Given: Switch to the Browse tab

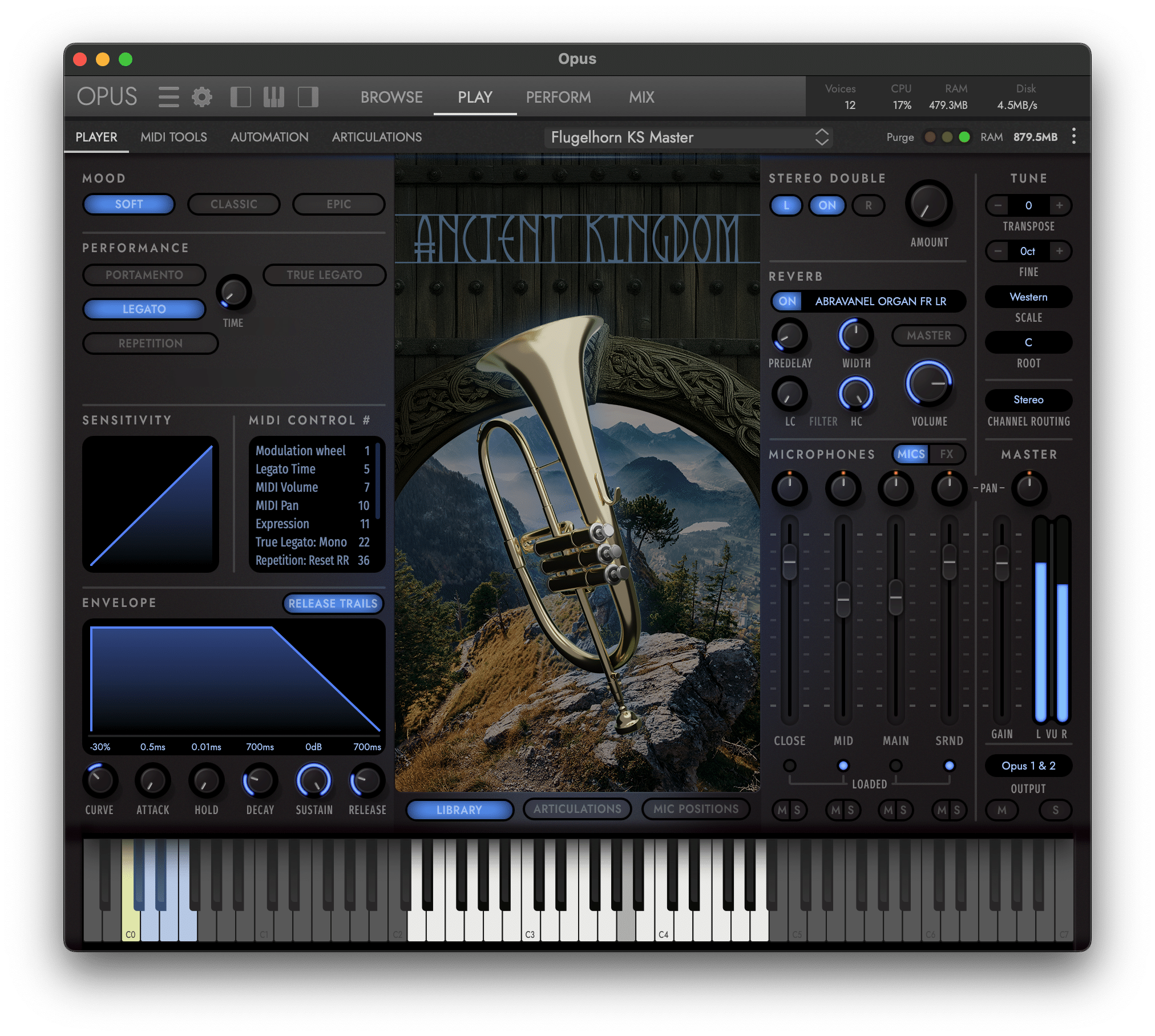Looking at the screenshot, I should pyautogui.click(x=391, y=97).
